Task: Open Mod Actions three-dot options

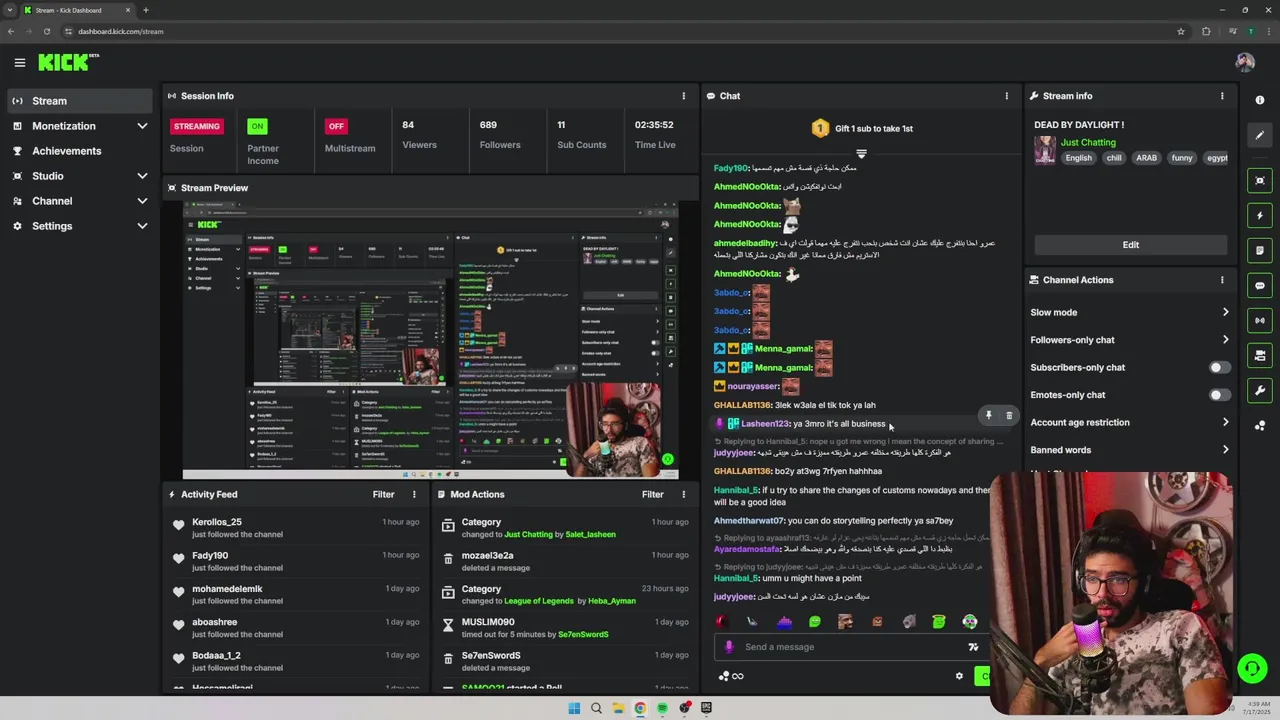Action: coord(684,494)
